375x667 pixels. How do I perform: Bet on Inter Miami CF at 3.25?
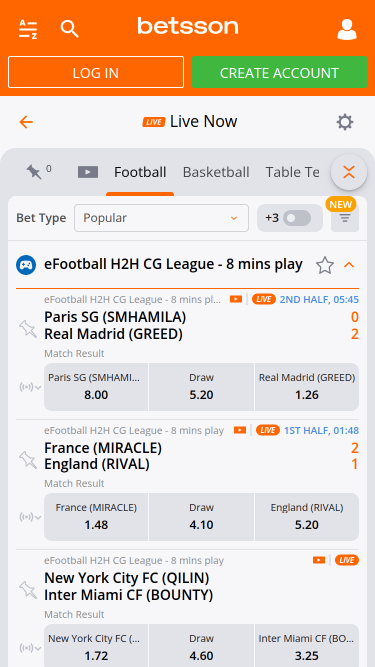pos(307,646)
